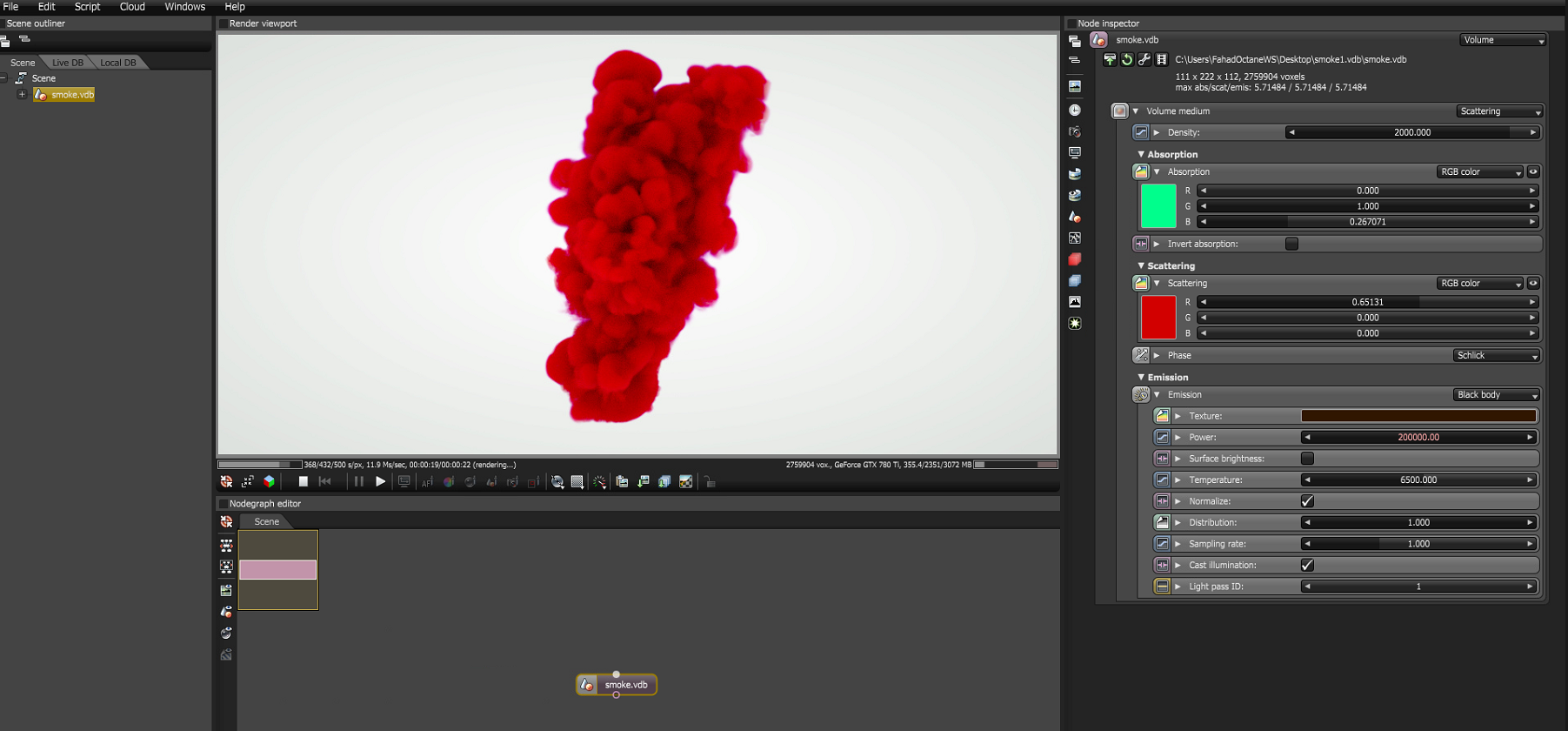The height and width of the screenshot is (731, 1568).
Task: Toggle the Node inspector panel checkbox
Action: tap(1071, 23)
